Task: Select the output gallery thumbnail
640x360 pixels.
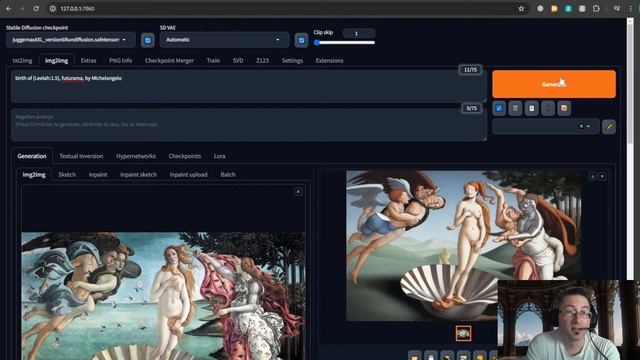Action: point(463,333)
